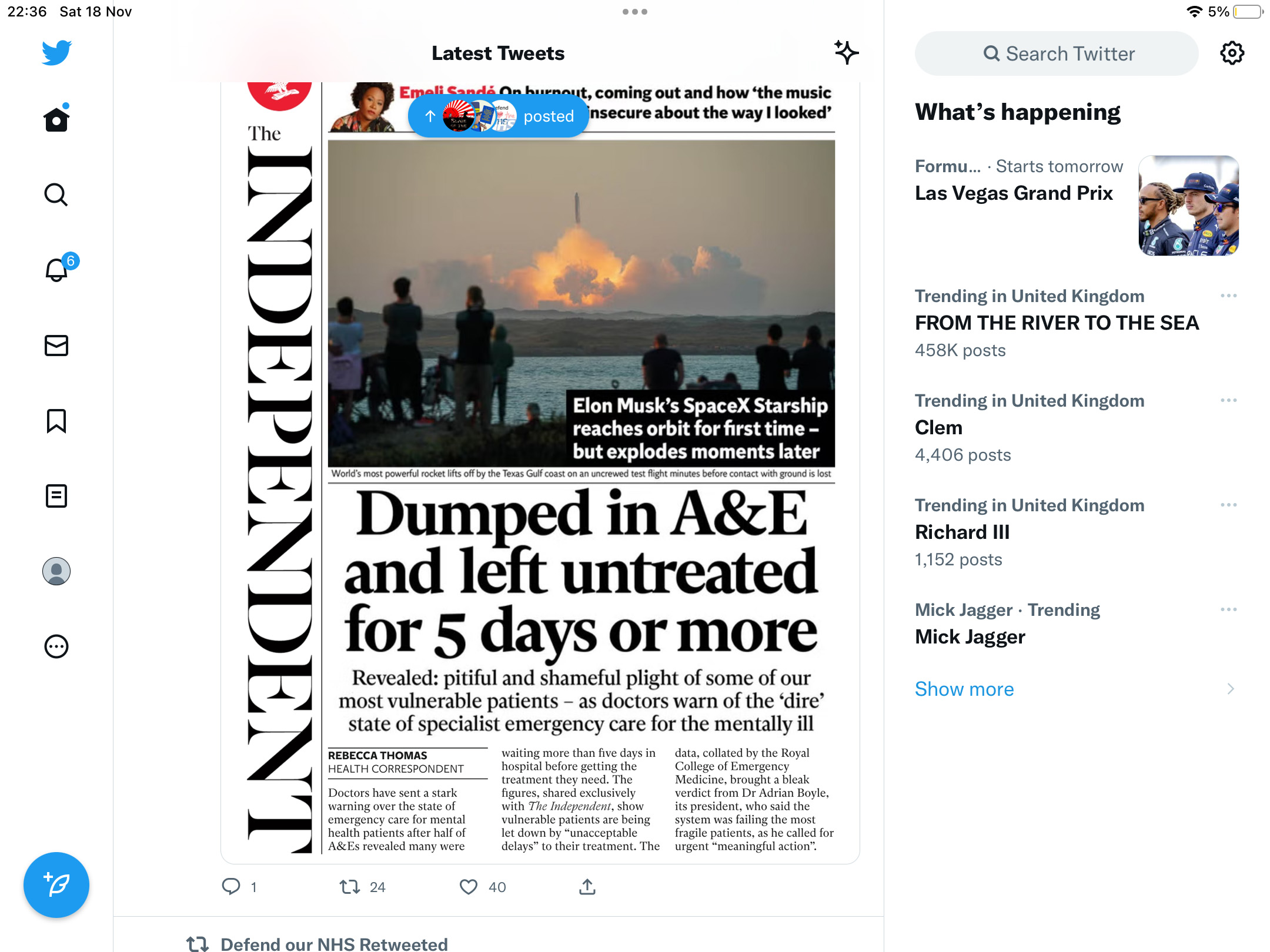Open the Explore search icon in sidebar

56,195
